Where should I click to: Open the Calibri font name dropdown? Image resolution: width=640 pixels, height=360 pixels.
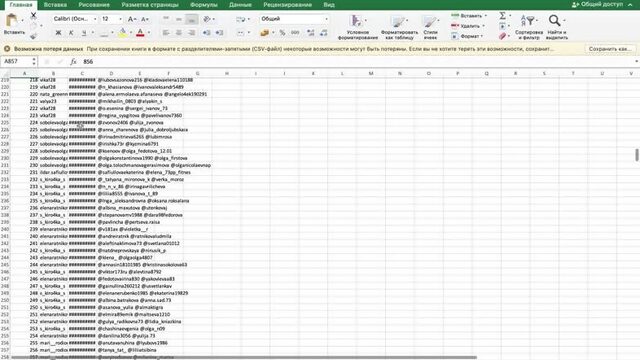point(75,19)
